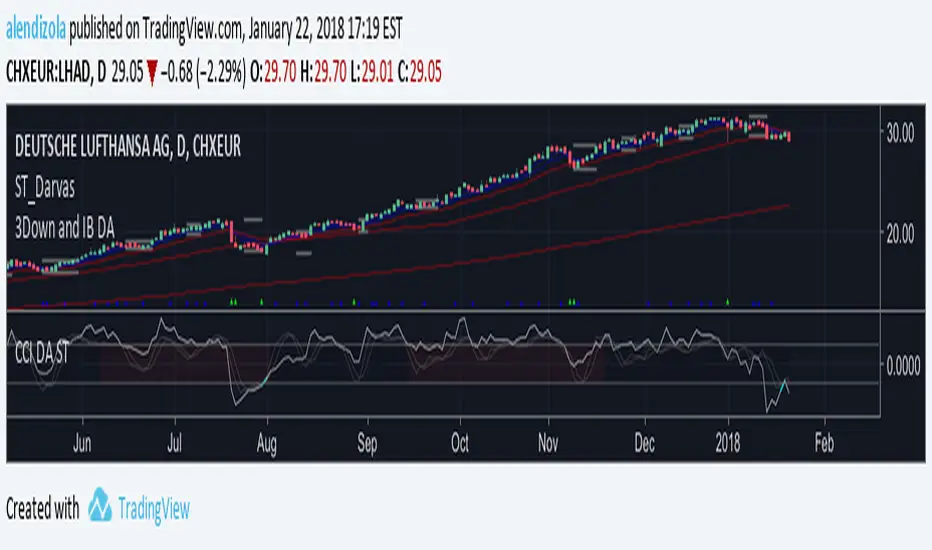Click the Sep label on time axis
Screen dimensions: 932x550
tap(367, 444)
